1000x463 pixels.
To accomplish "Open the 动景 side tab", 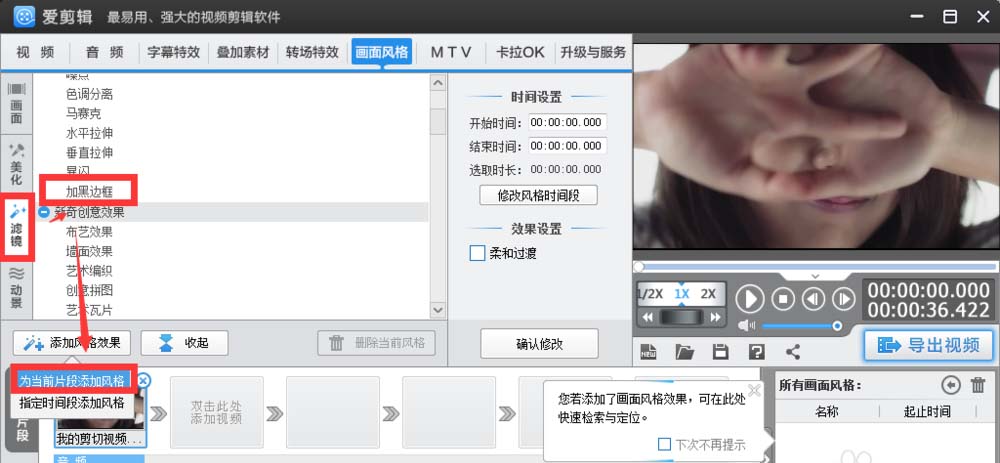I will 17,287.
